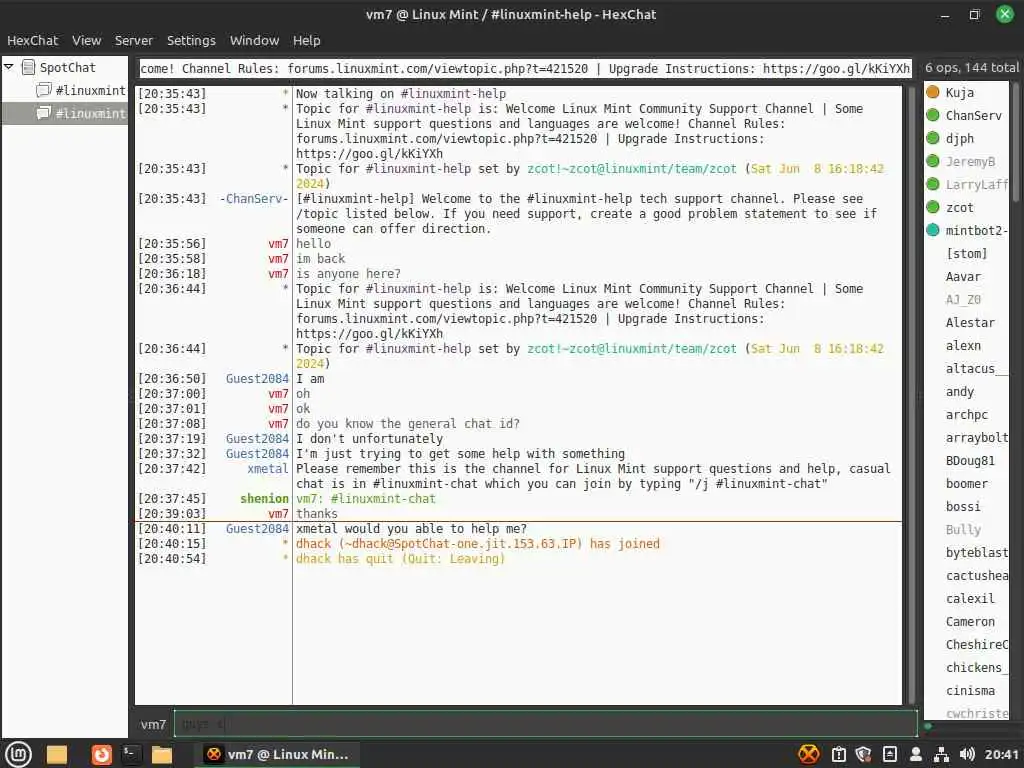Click the highlighted #linuxmint channel icon
This screenshot has width=1024, height=768.
44,113
